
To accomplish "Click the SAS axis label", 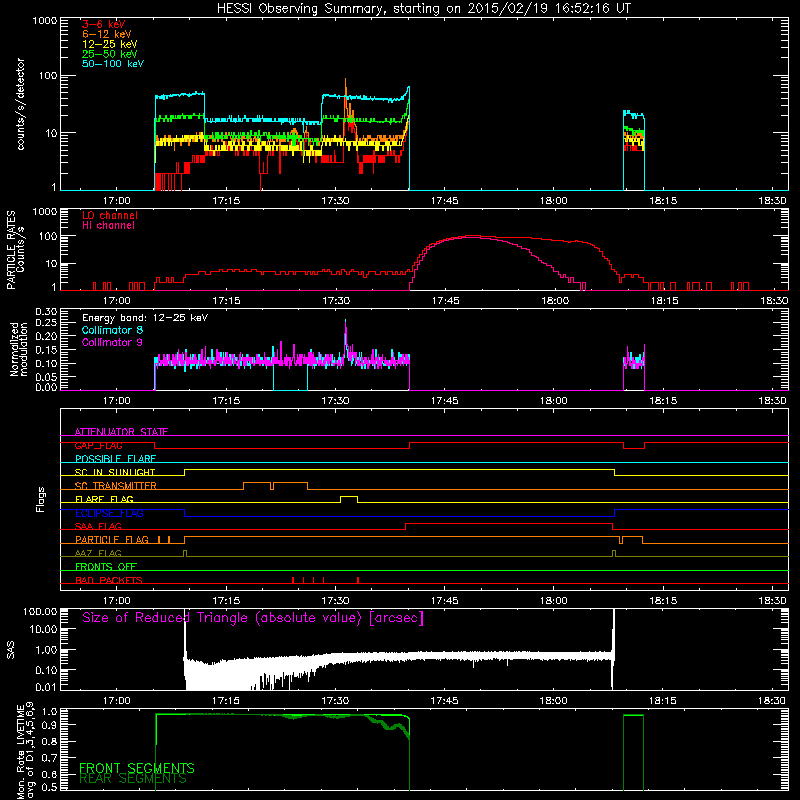I will 10,649.
